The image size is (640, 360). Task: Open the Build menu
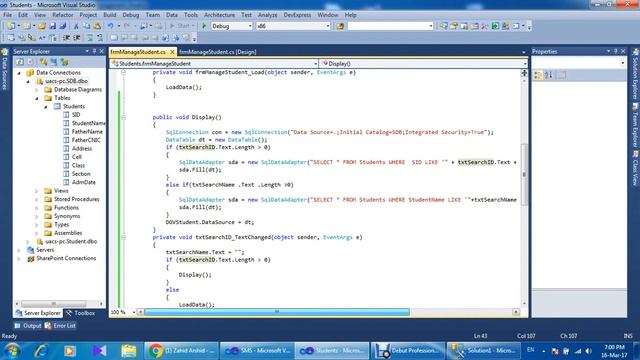[x=109, y=15]
